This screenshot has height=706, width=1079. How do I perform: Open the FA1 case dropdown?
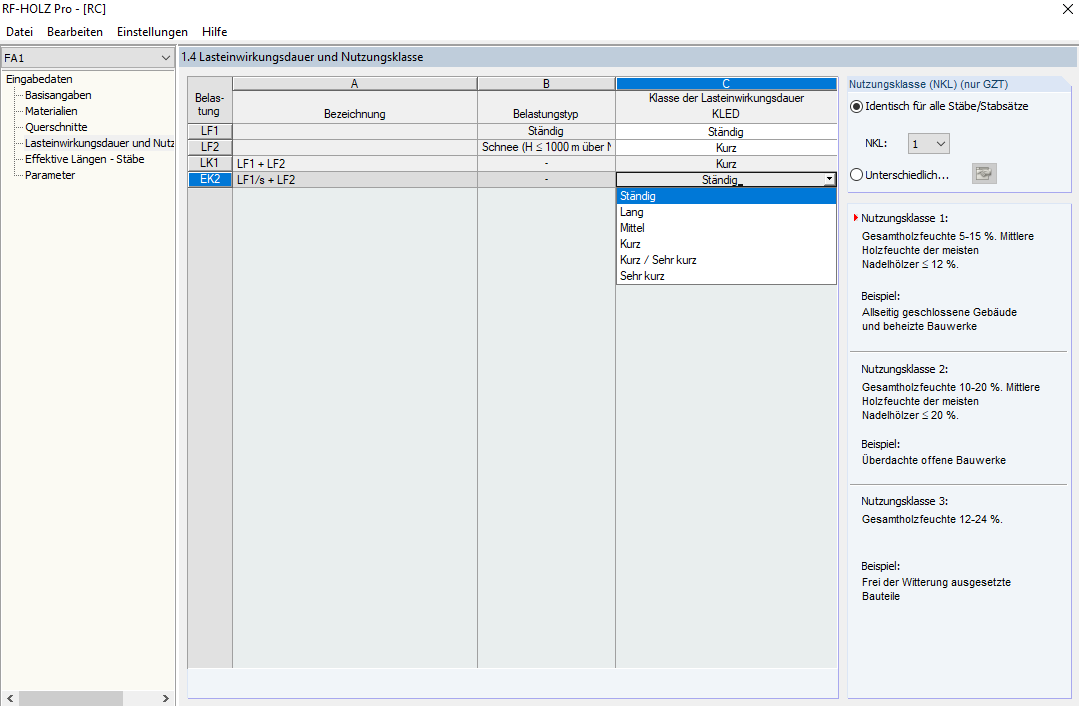pos(87,58)
